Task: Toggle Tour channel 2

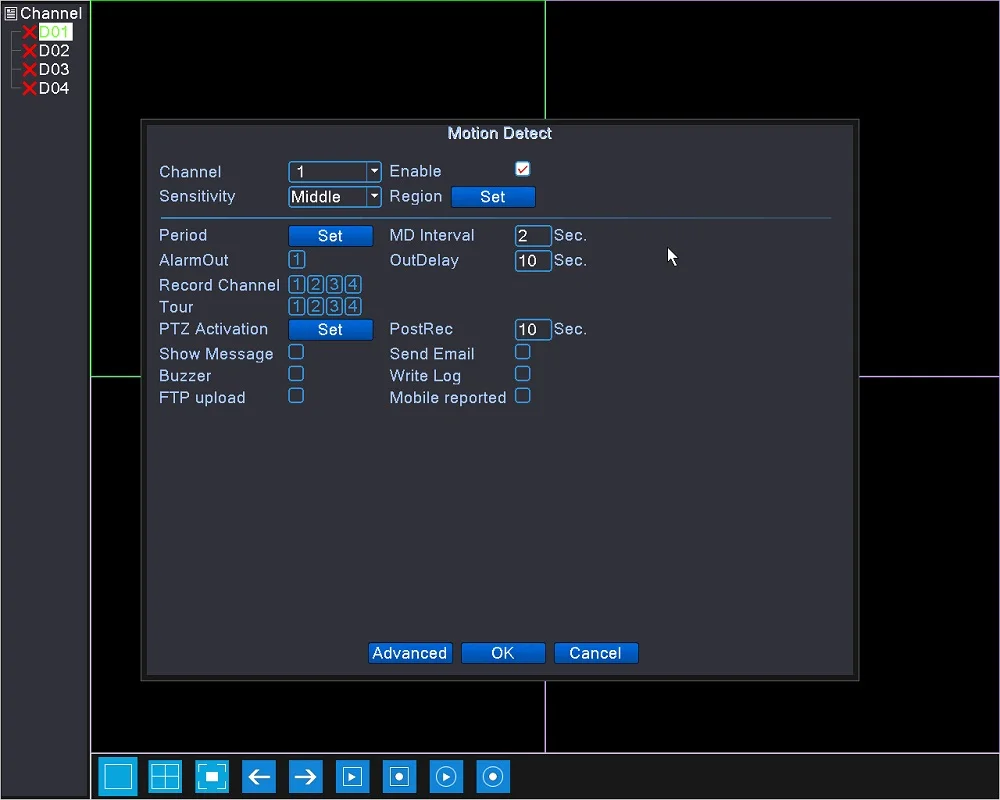Action: [x=315, y=306]
